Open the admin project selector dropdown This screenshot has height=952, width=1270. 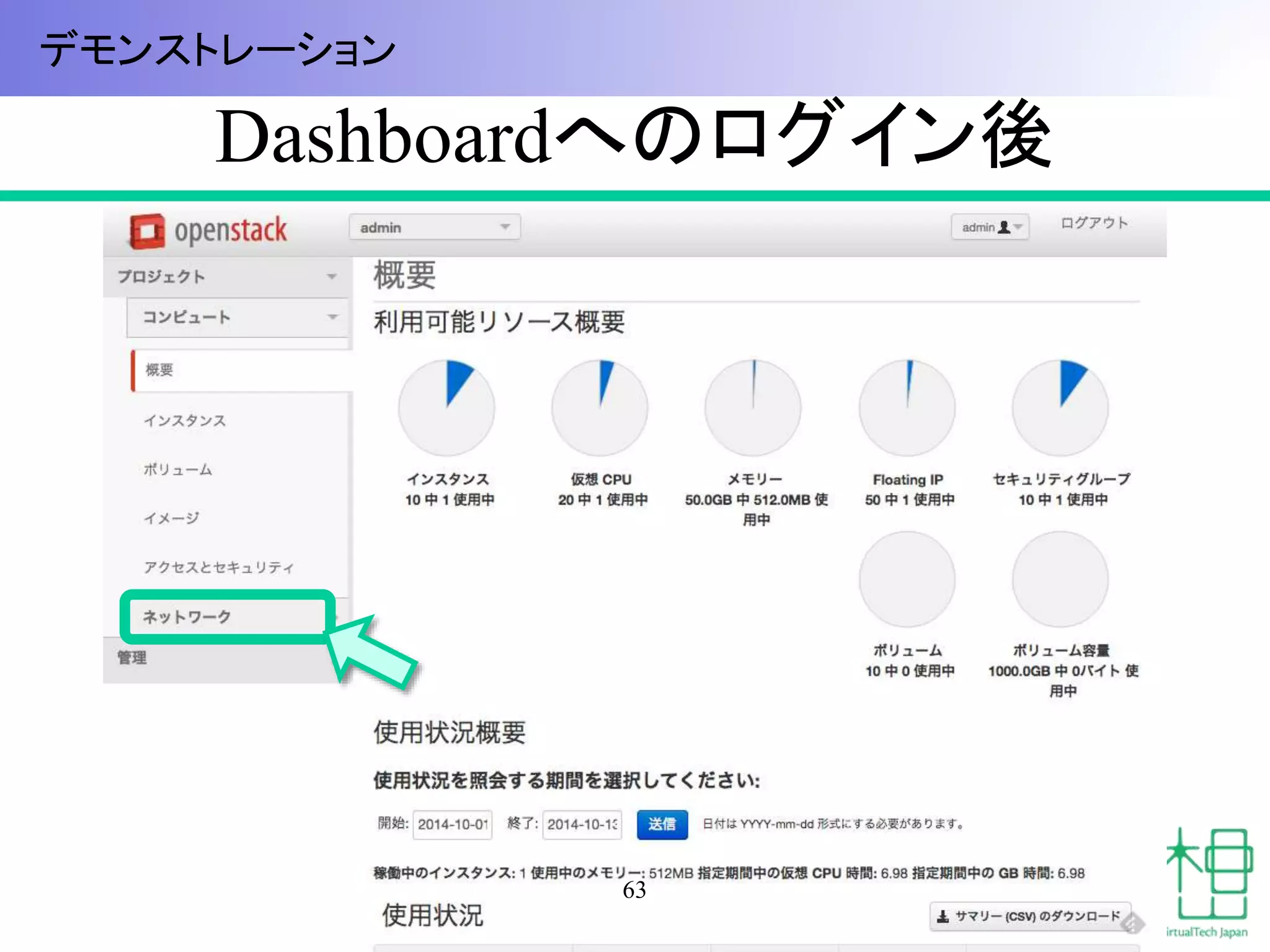pyautogui.click(x=435, y=227)
